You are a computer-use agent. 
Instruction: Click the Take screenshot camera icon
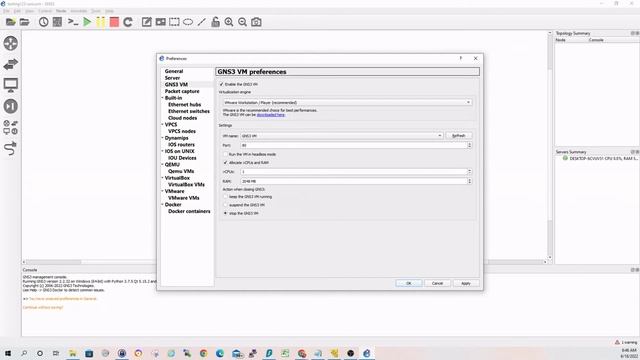point(256,22)
